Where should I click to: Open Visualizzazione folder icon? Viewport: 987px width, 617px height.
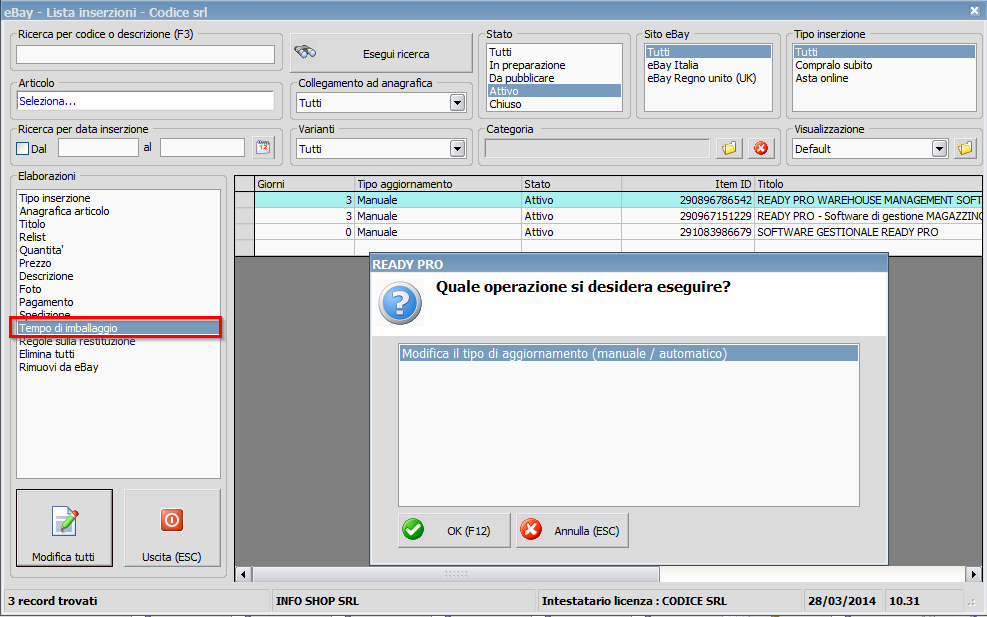965,149
